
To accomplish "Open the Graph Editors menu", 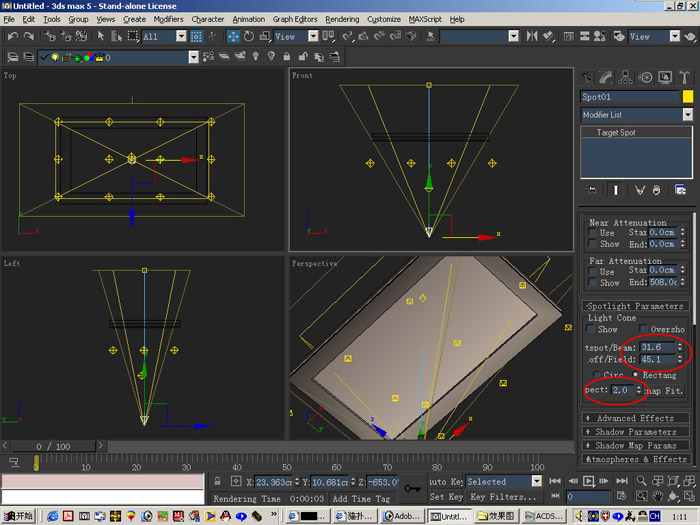I will (296, 19).
